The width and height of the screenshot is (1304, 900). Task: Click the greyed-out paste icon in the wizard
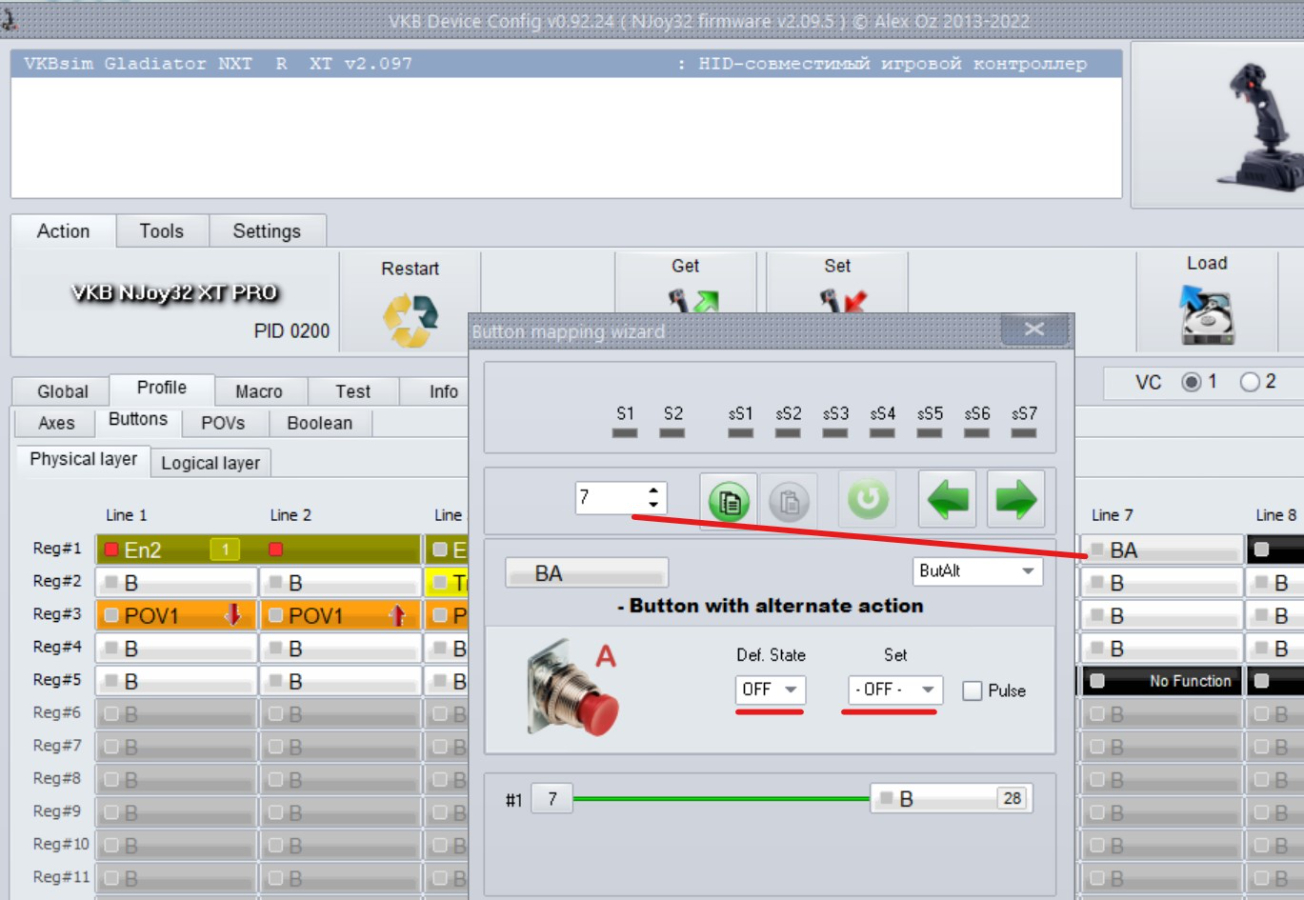click(x=788, y=501)
